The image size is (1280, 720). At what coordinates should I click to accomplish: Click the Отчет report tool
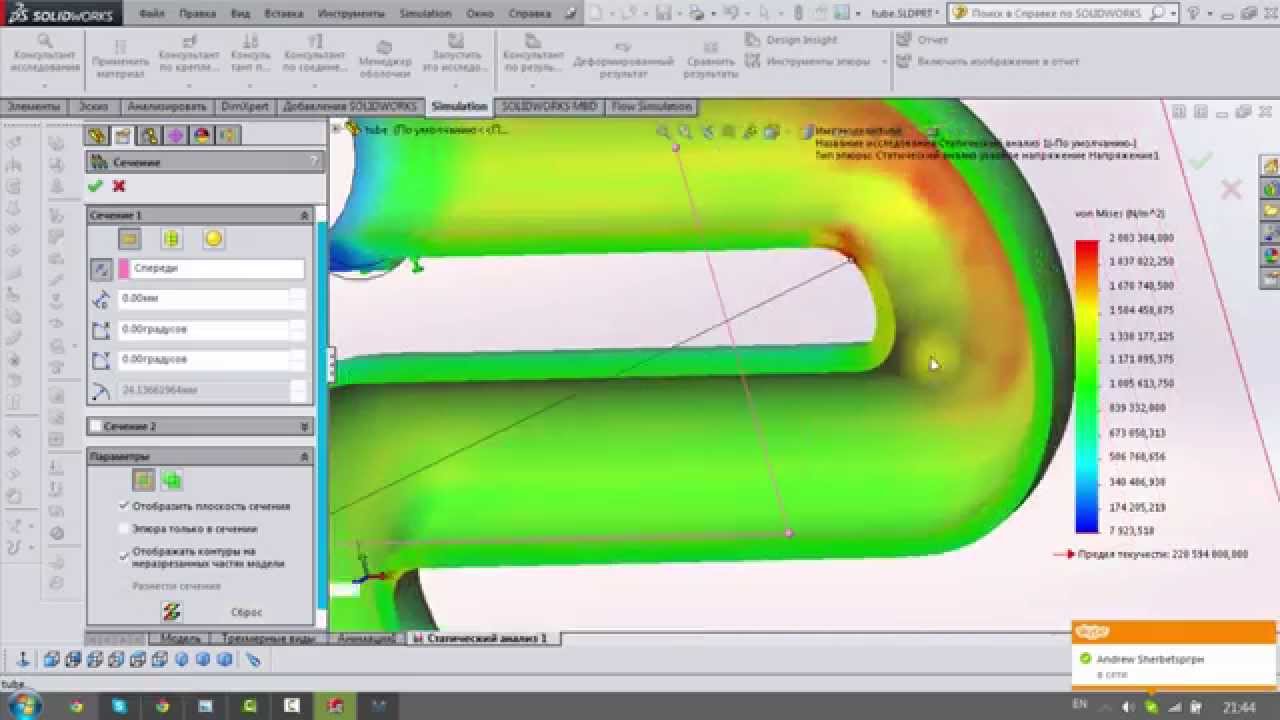click(922, 40)
